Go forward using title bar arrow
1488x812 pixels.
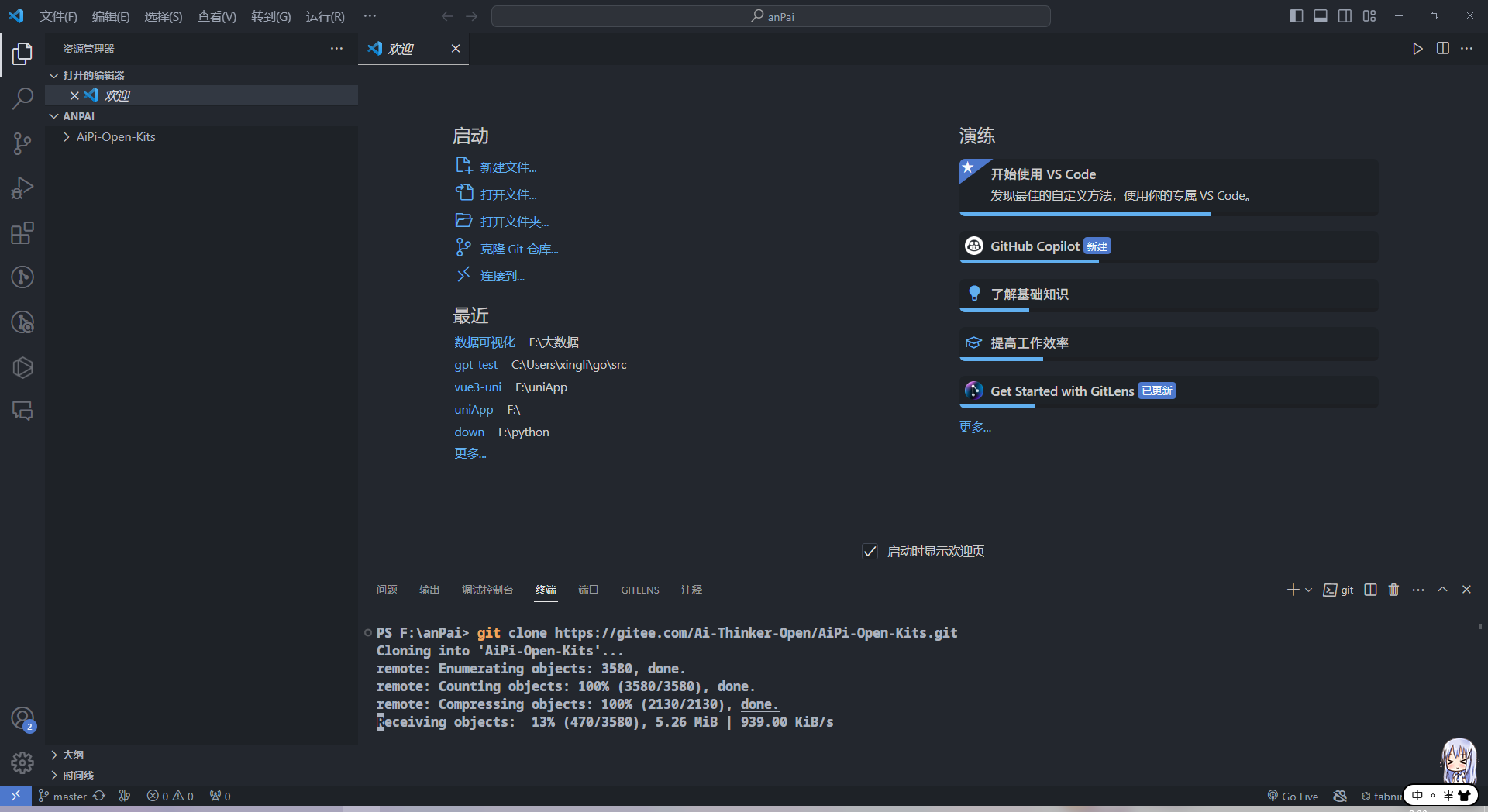(471, 16)
